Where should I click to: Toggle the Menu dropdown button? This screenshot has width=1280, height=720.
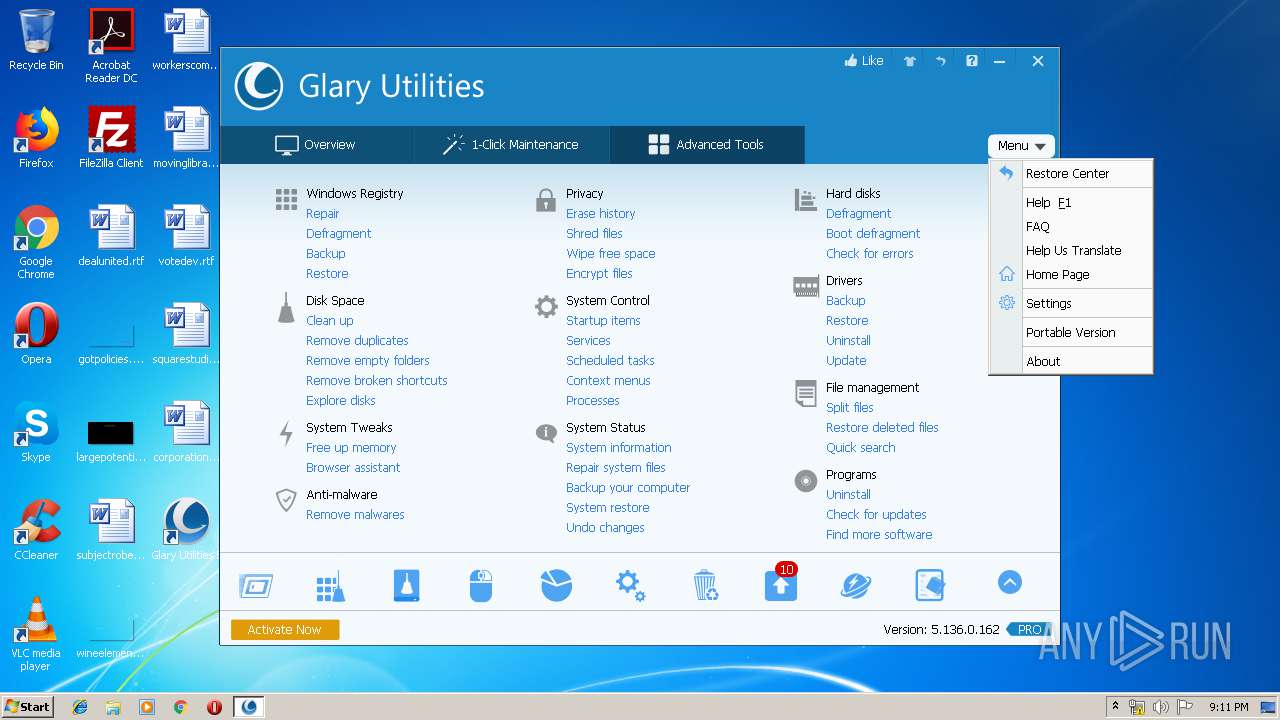coord(1021,146)
